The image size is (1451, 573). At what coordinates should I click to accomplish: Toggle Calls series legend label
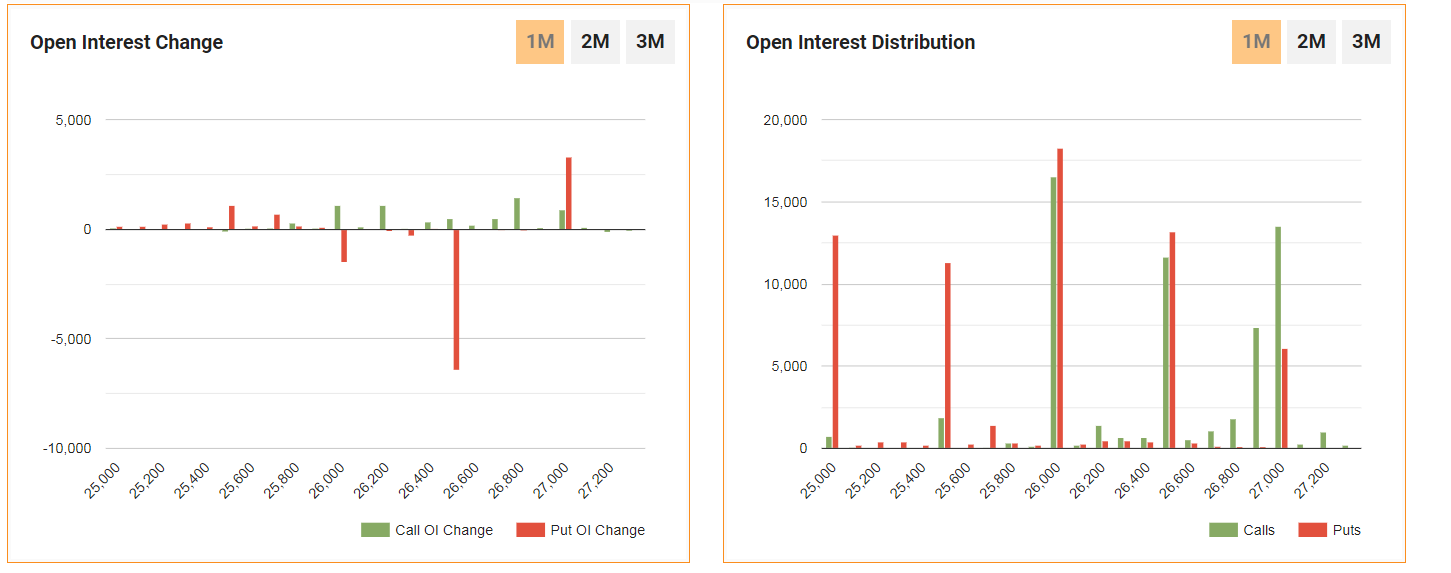click(1258, 530)
